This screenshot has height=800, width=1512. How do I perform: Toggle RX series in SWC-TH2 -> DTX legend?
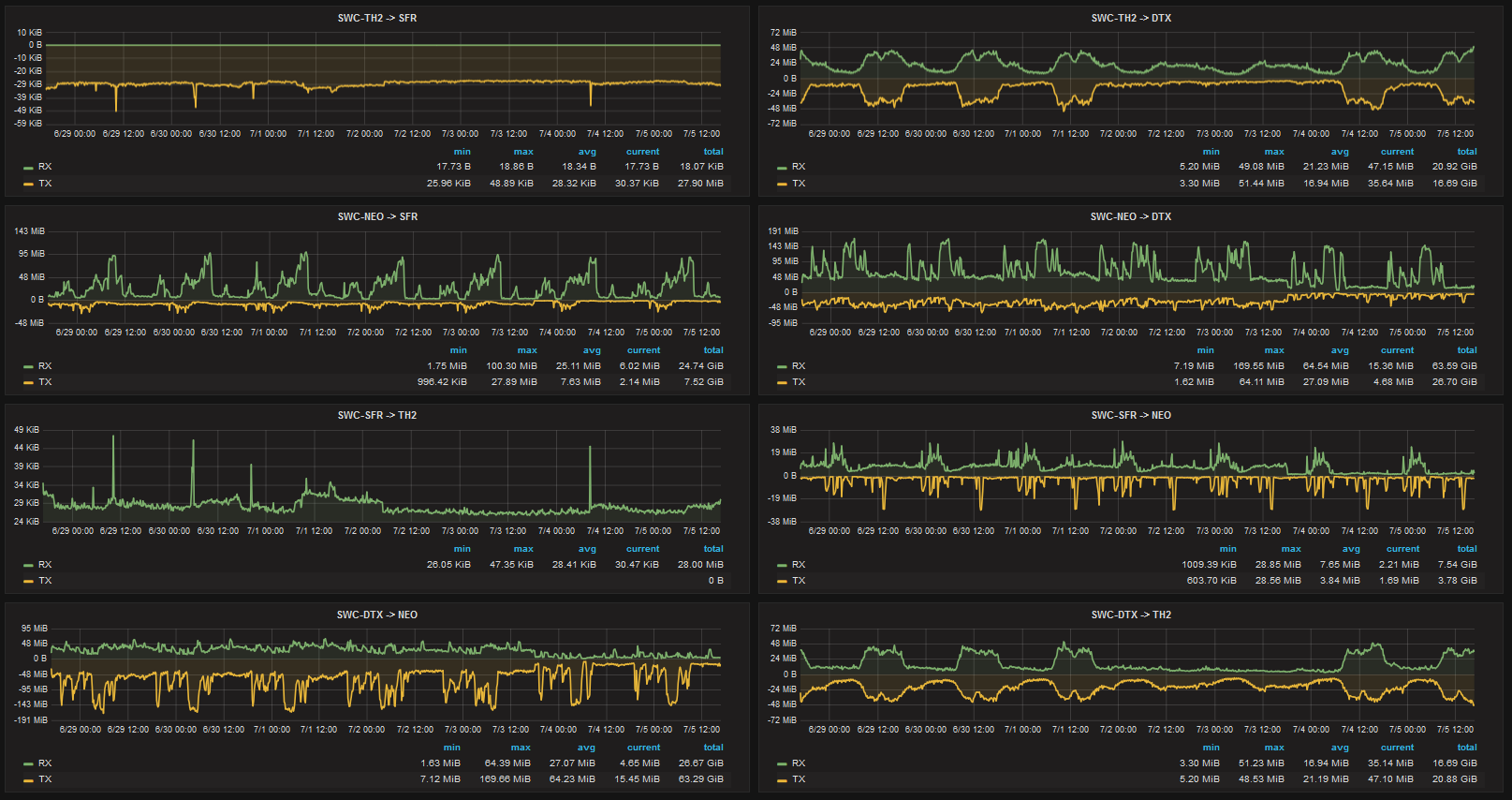[799, 167]
